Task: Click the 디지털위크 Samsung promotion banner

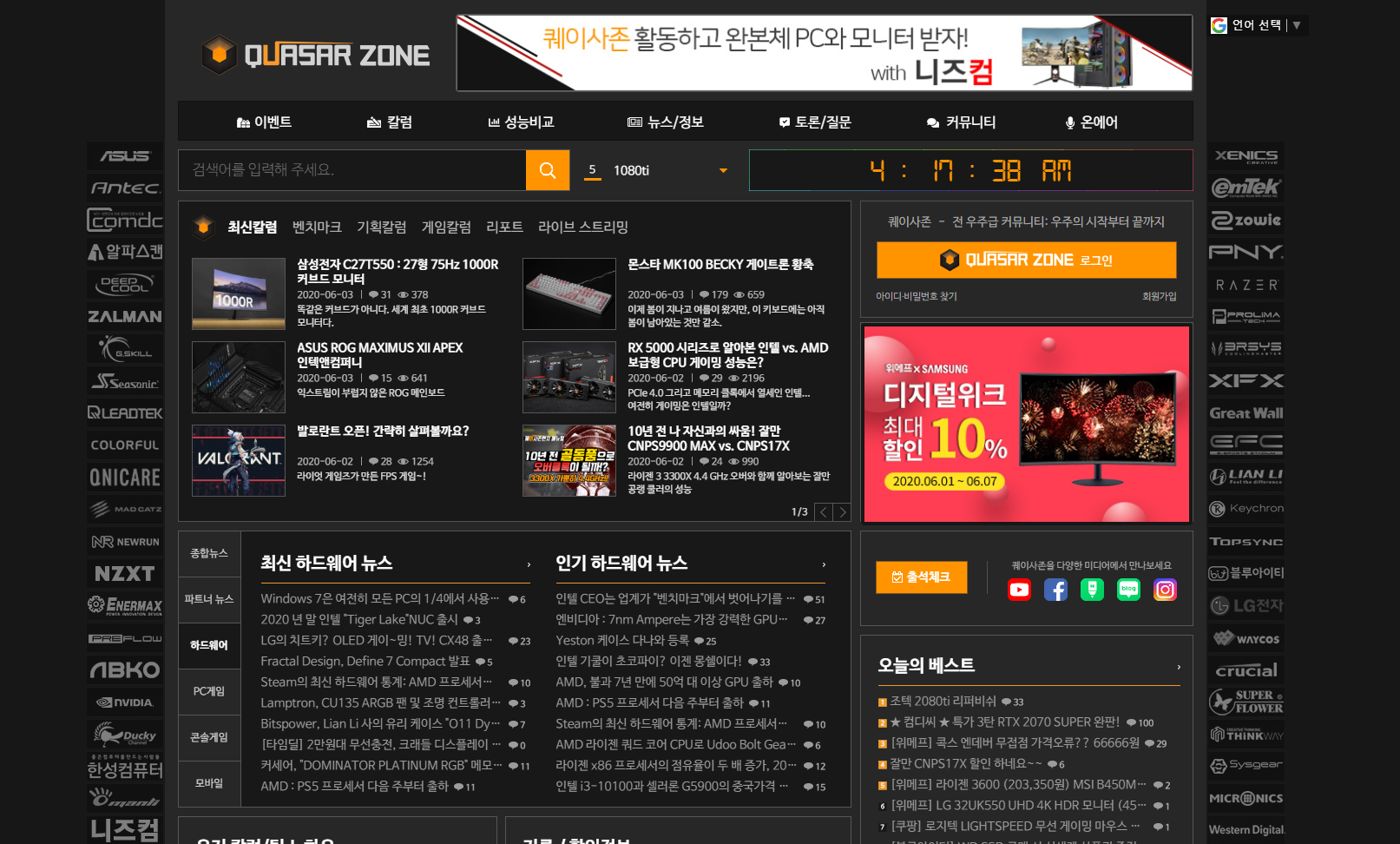Action: click(x=1027, y=424)
